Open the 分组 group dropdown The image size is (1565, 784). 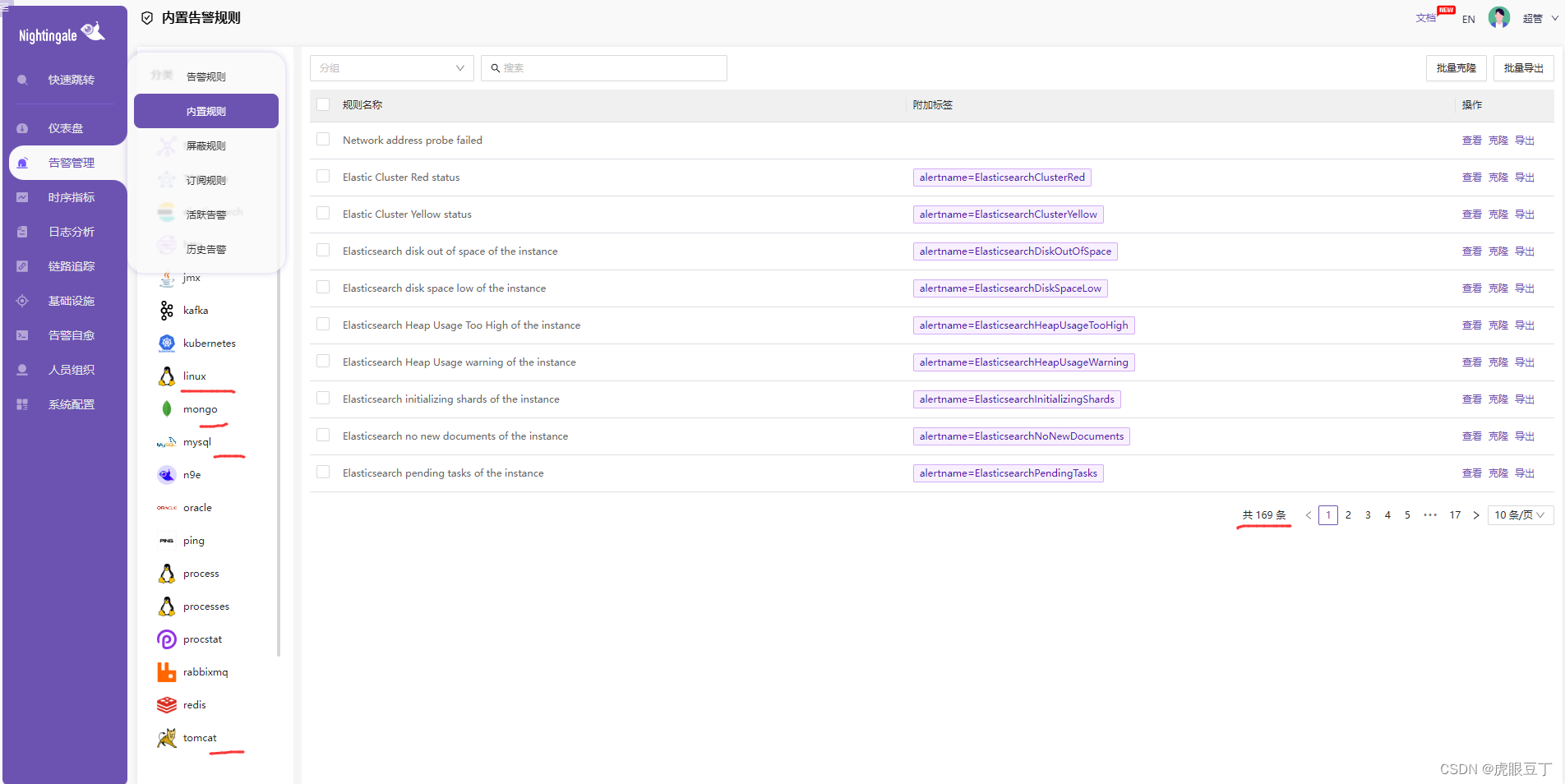tap(391, 68)
